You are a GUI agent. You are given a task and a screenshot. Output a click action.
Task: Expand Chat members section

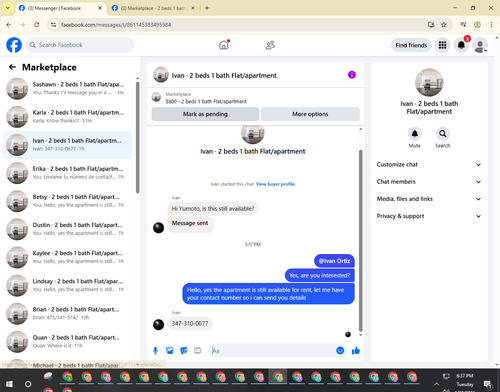tap(429, 182)
